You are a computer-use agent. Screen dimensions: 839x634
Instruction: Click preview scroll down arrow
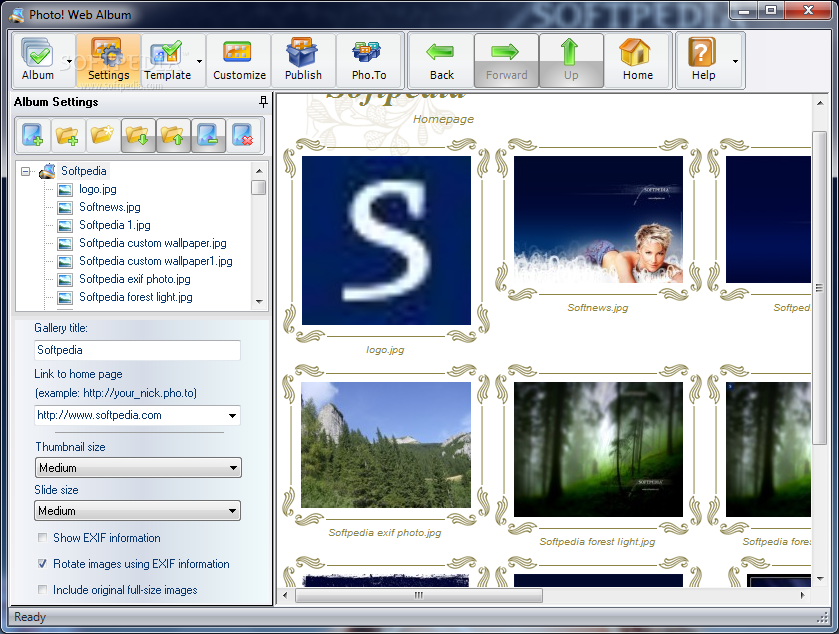(820, 579)
